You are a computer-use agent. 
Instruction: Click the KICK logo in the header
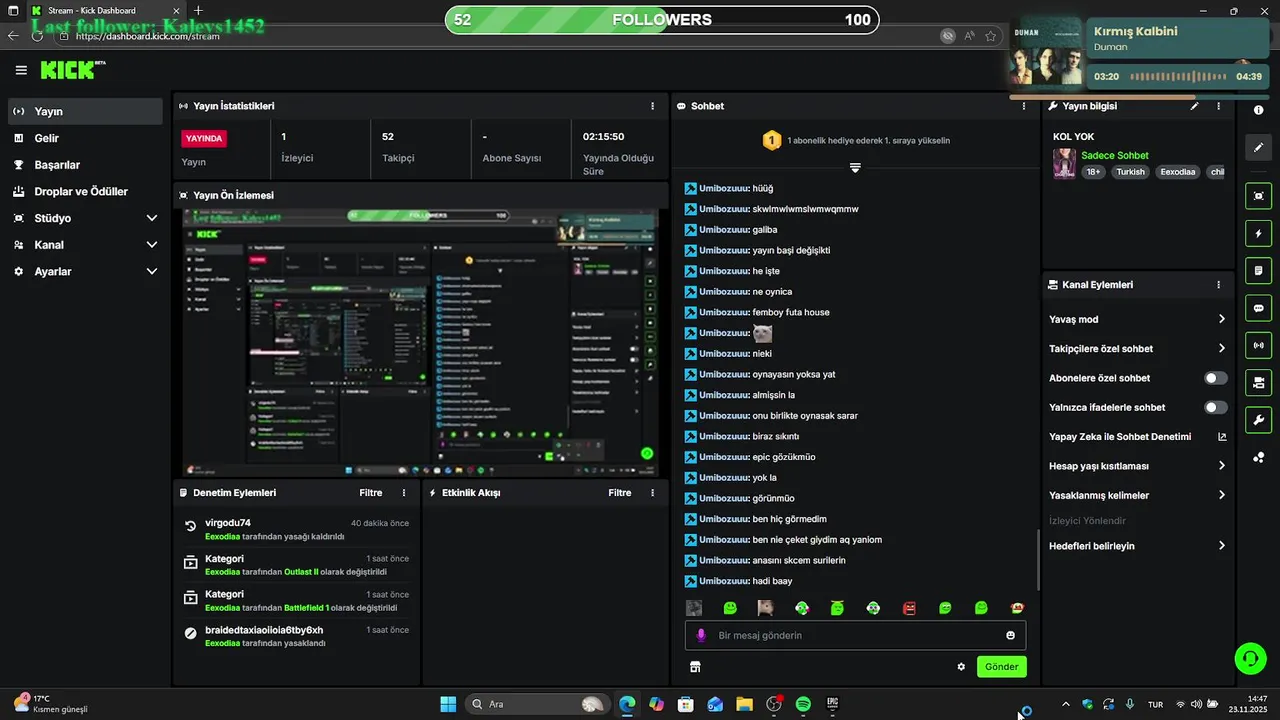[x=72, y=70]
